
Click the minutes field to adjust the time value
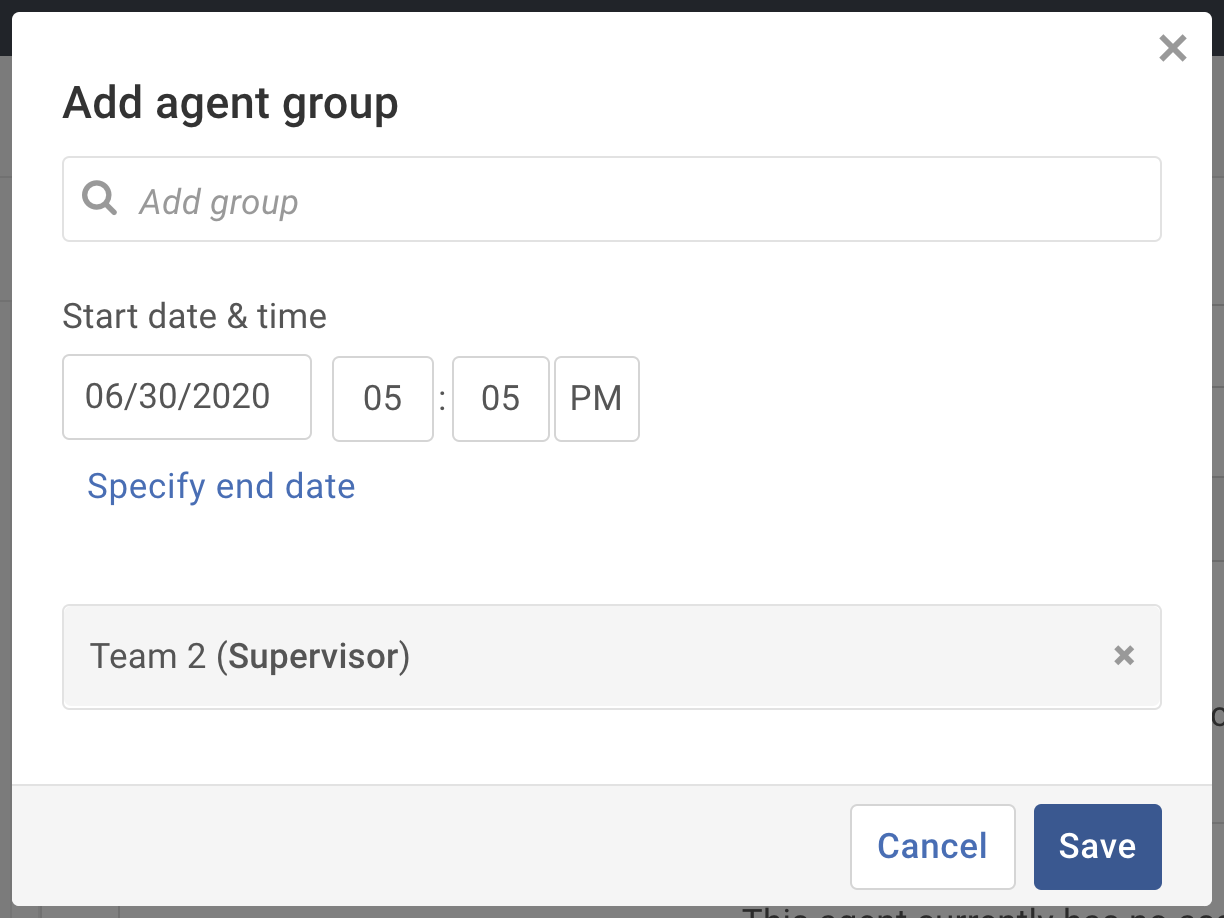500,398
